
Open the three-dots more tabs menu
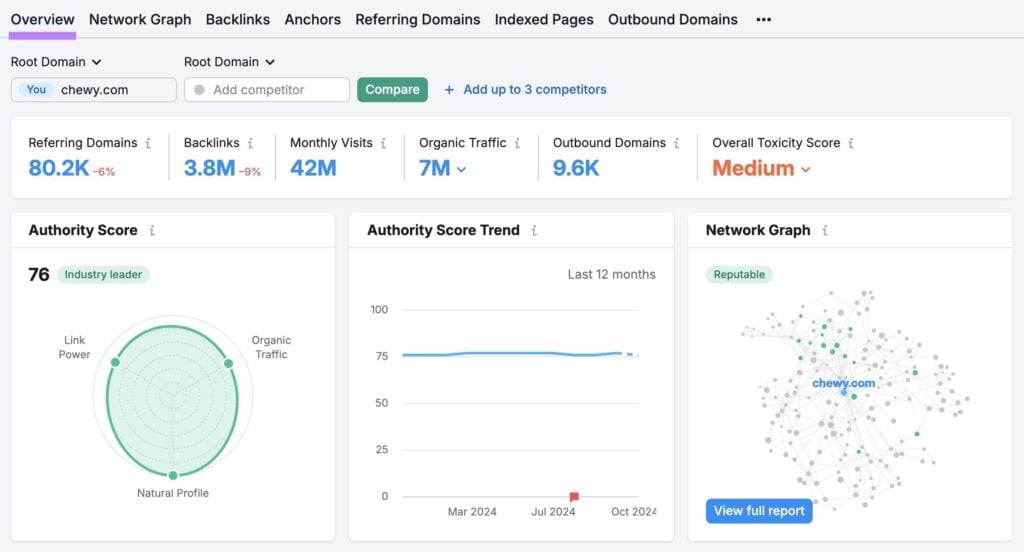[764, 19]
